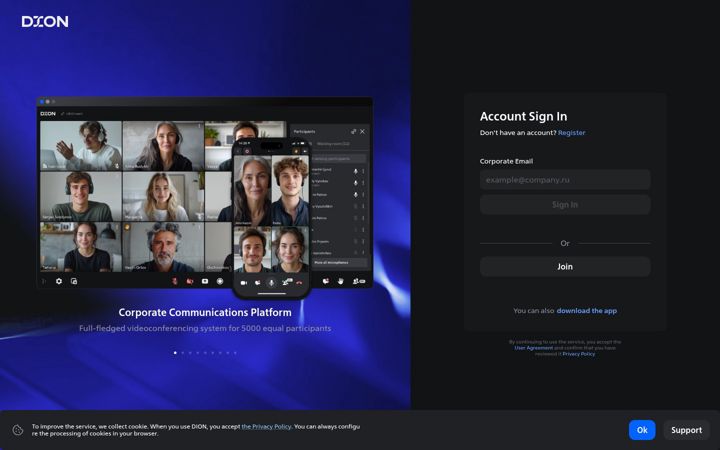
Task: Select the first carousel dot indicator
Action: coord(175,353)
